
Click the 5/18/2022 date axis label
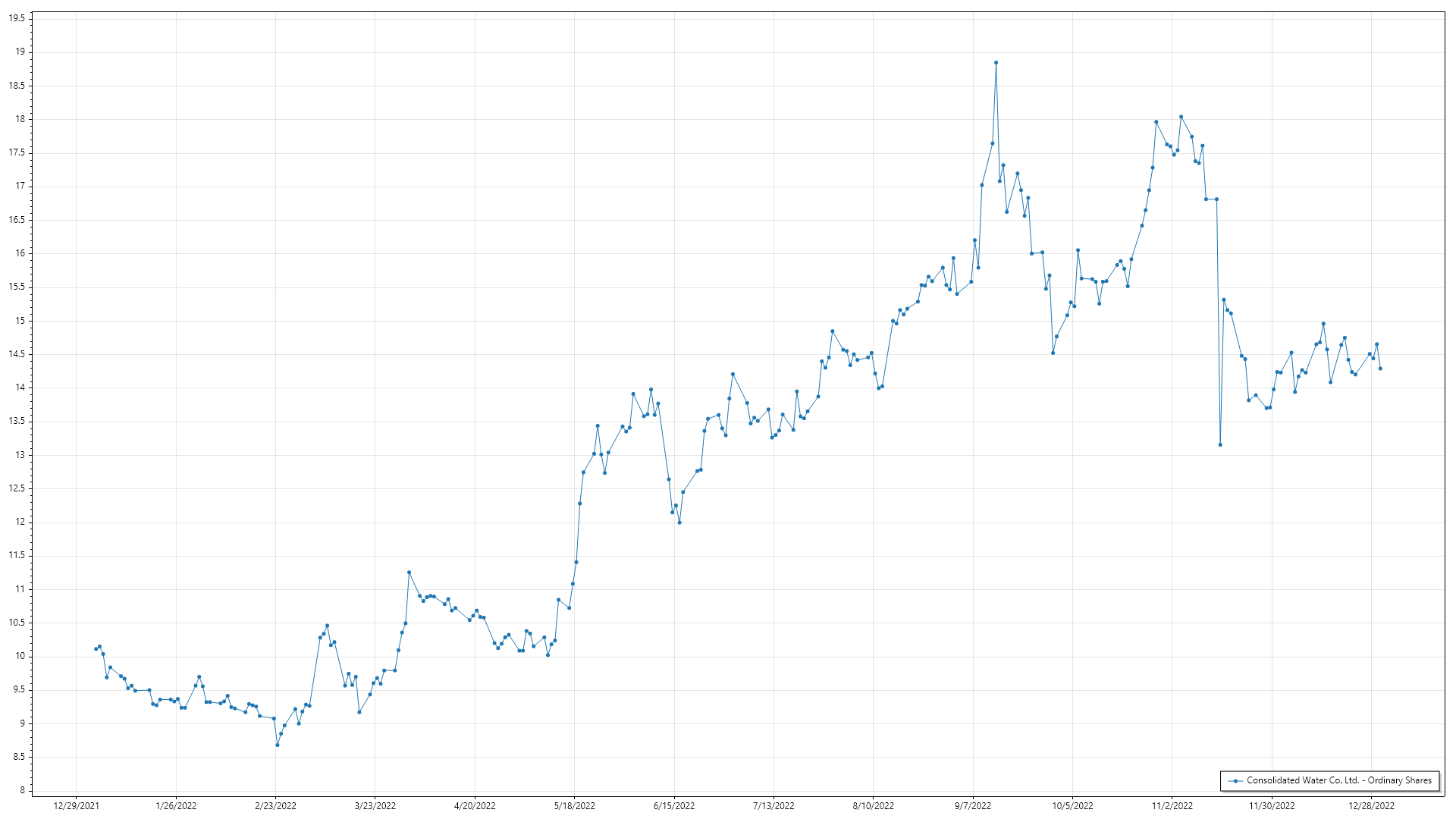click(574, 806)
